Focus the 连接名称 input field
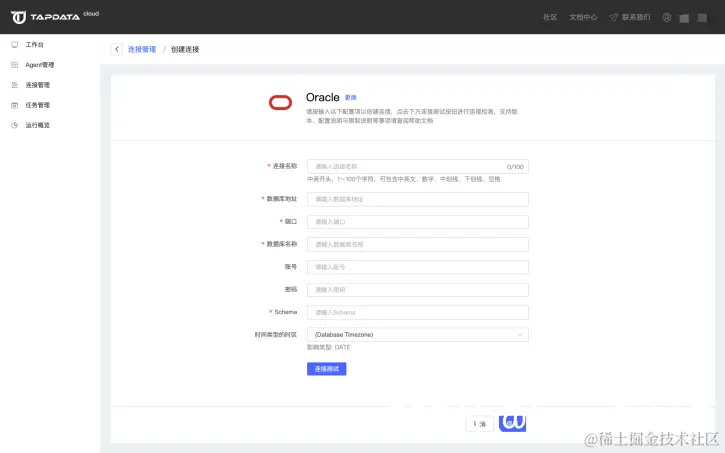This screenshot has width=725, height=453. point(418,166)
